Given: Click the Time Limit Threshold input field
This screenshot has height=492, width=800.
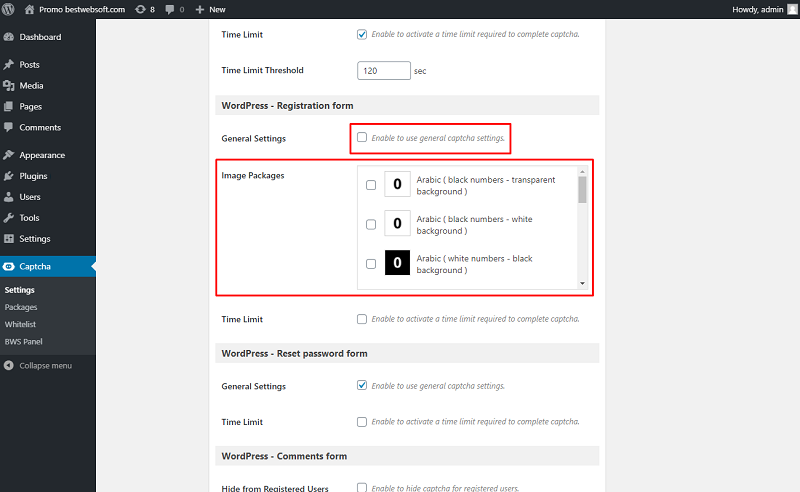Looking at the screenshot, I should point(384,70).
